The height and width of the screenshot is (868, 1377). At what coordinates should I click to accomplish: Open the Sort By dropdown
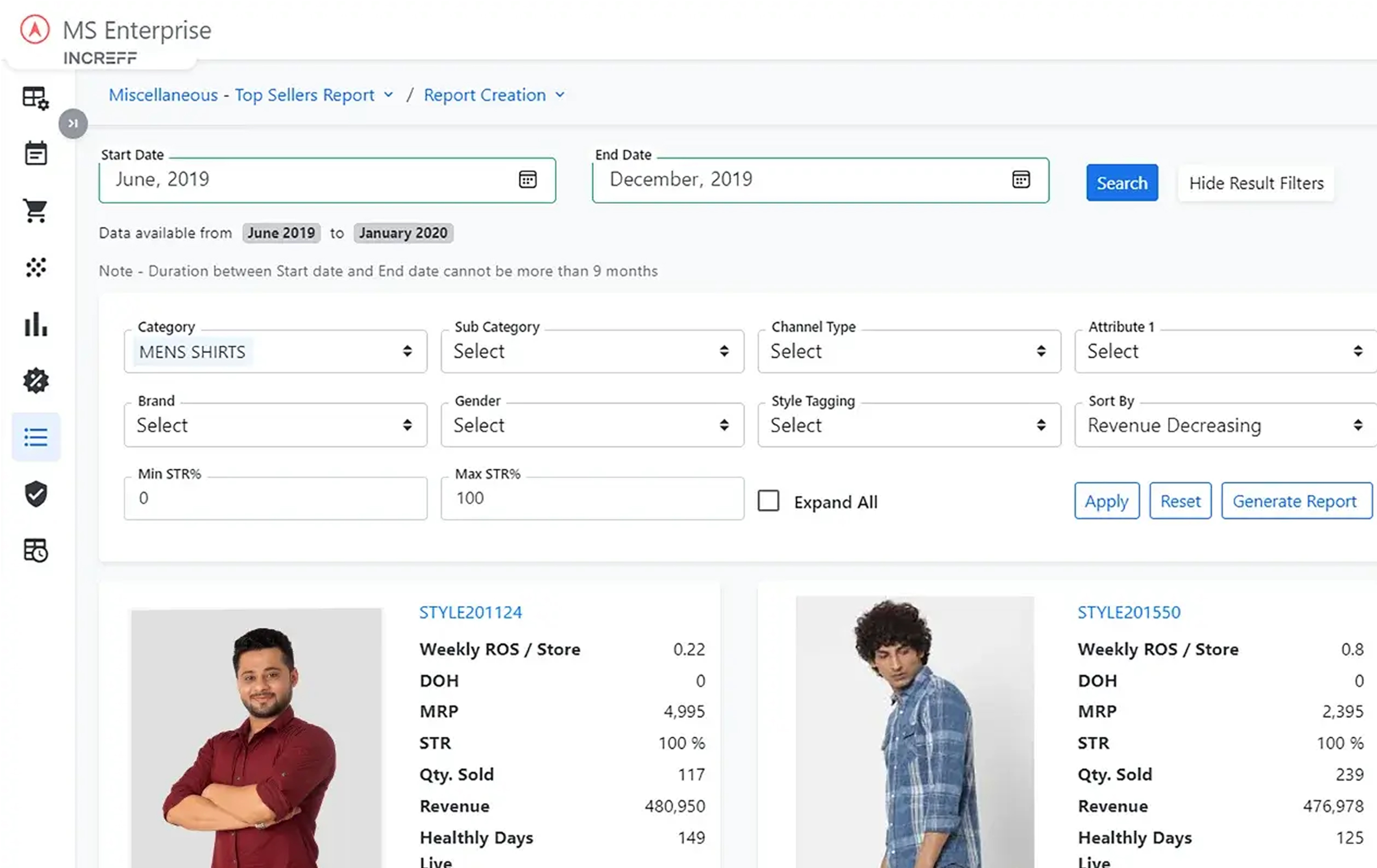[x=1224, y=425]
